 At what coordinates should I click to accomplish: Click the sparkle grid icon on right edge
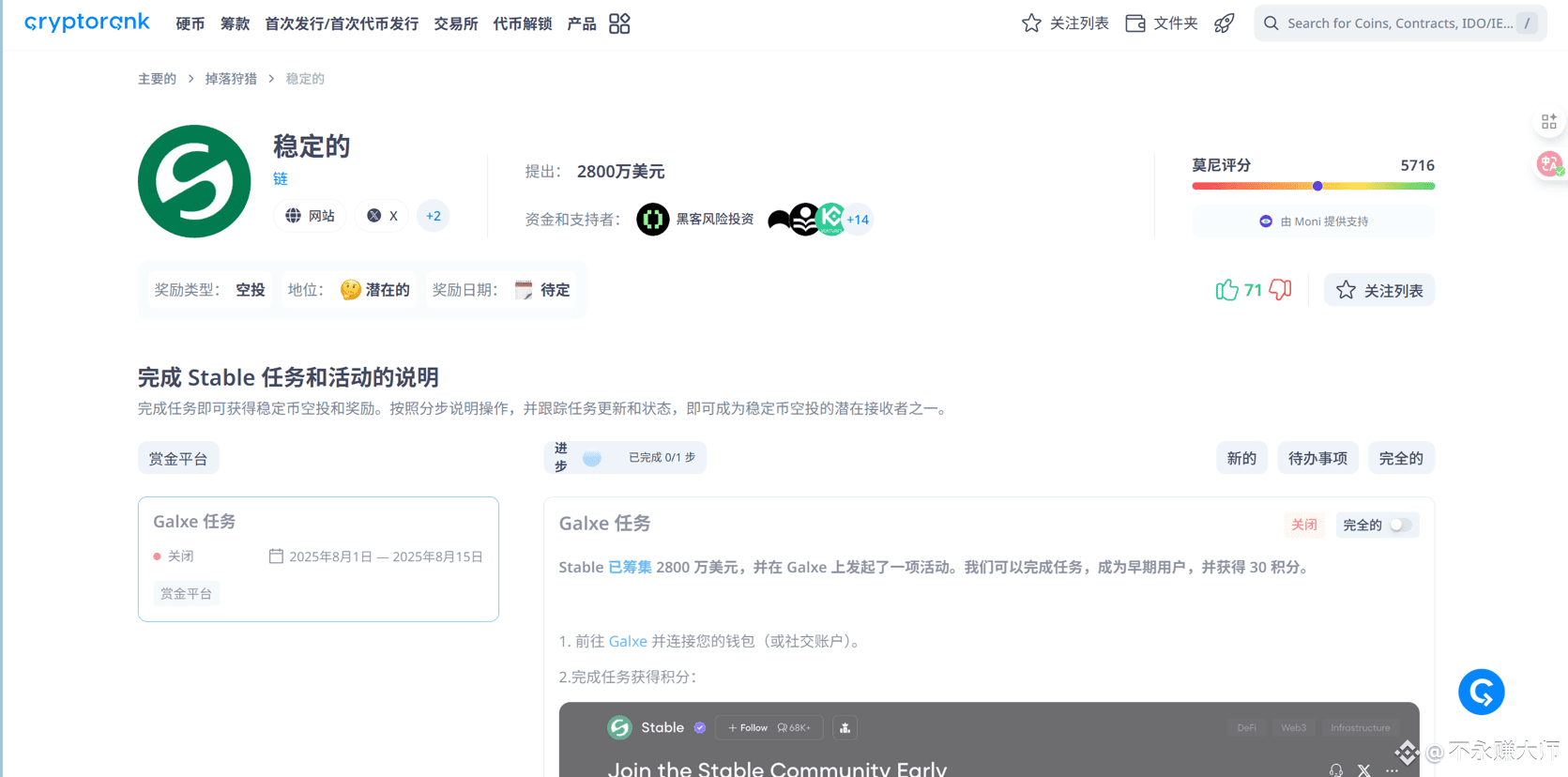pos(1549,122)
